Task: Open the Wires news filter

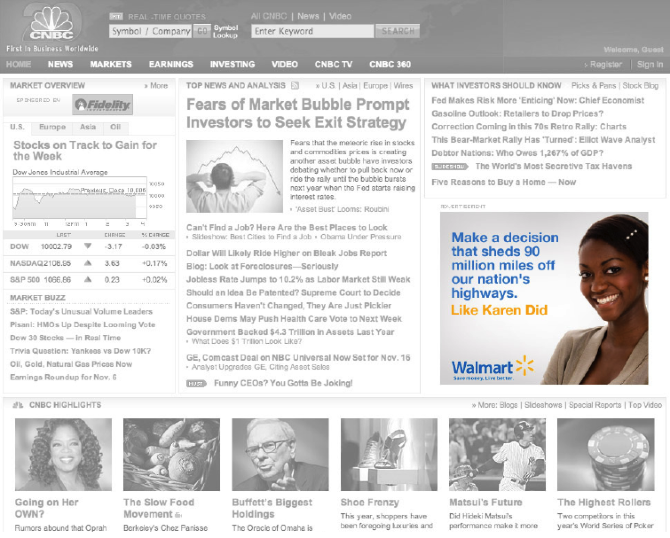Action: click(403, 85)
